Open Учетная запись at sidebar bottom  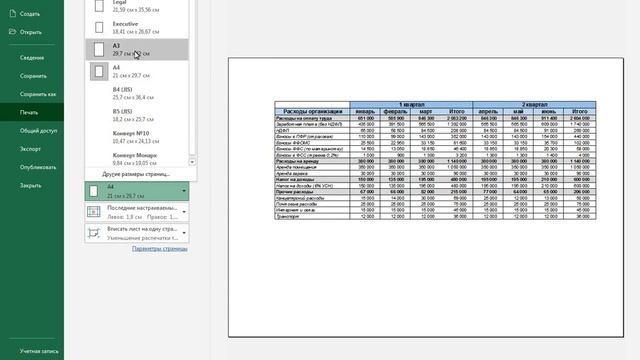39,351
